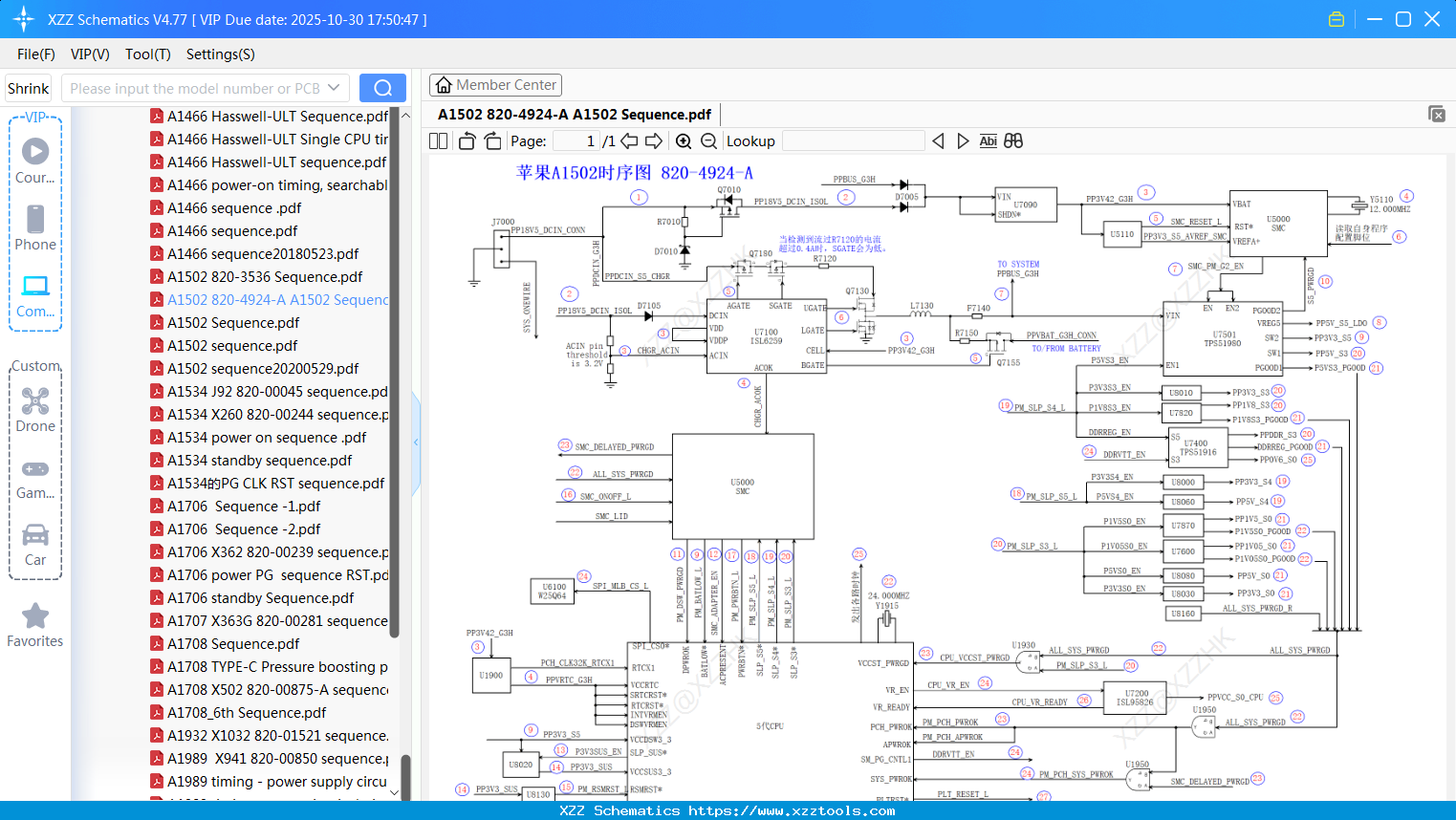1456x820 pixels.
Task: Open A1502 820-3536 Sequence.pdf
Action: tap(257, 277)
